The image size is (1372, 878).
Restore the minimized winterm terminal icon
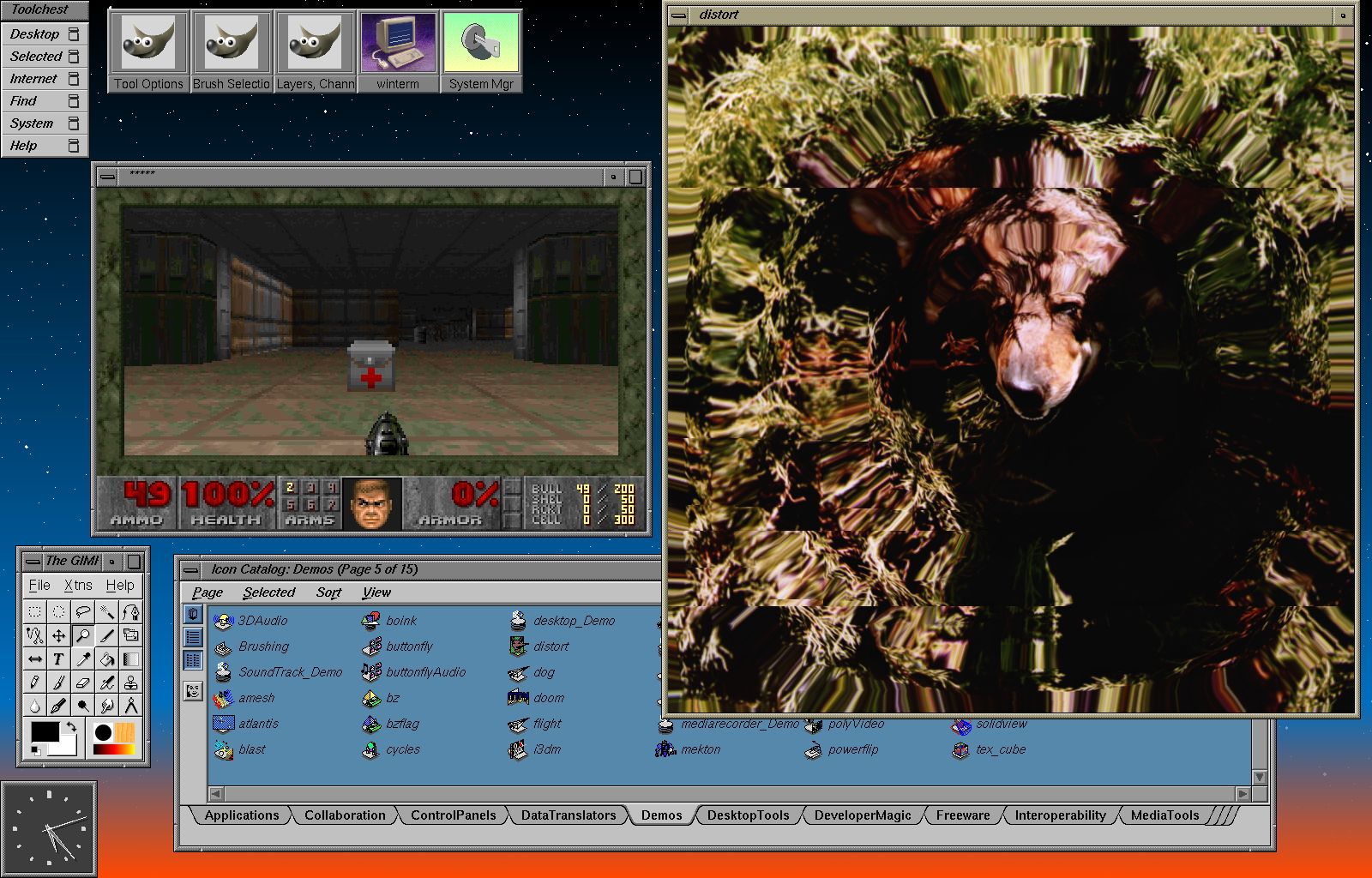pyautogui.click(x=398, y=51)
